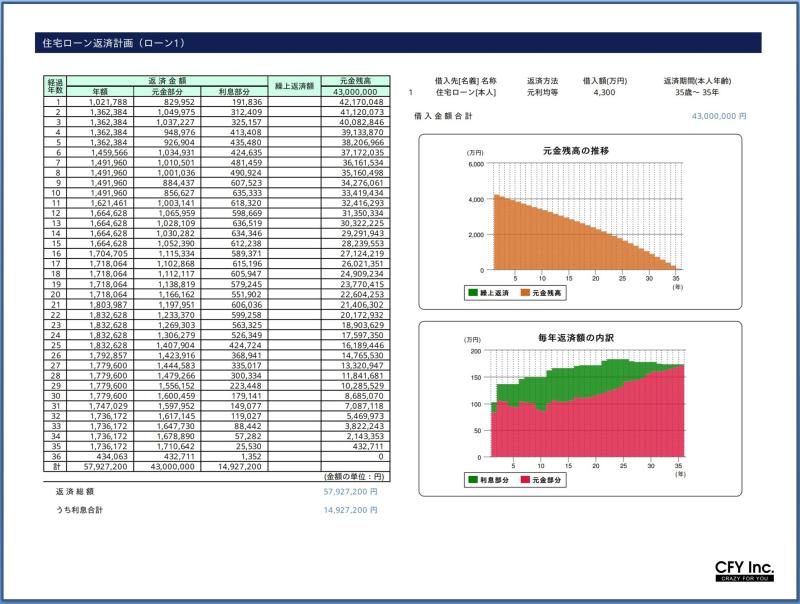Screen dimensions: 800x604
Task: Click the green 利息部分 legend swatch
Action: pyautogui.click(x=474, y=480)
